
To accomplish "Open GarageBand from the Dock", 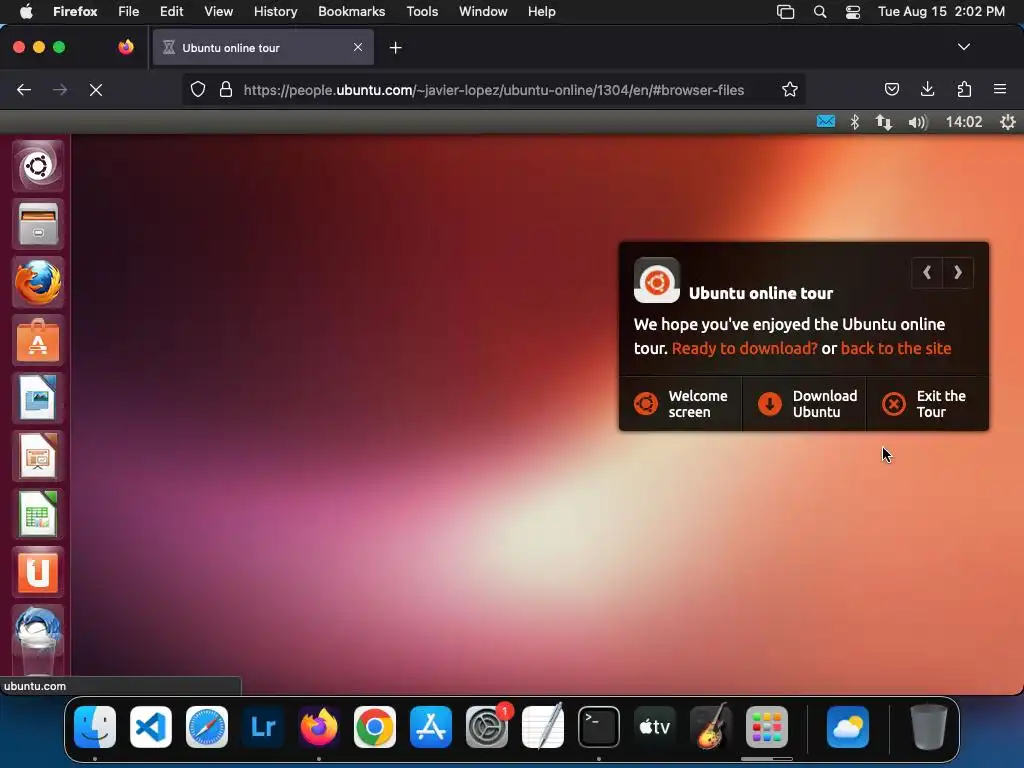I will coord(711,726).
